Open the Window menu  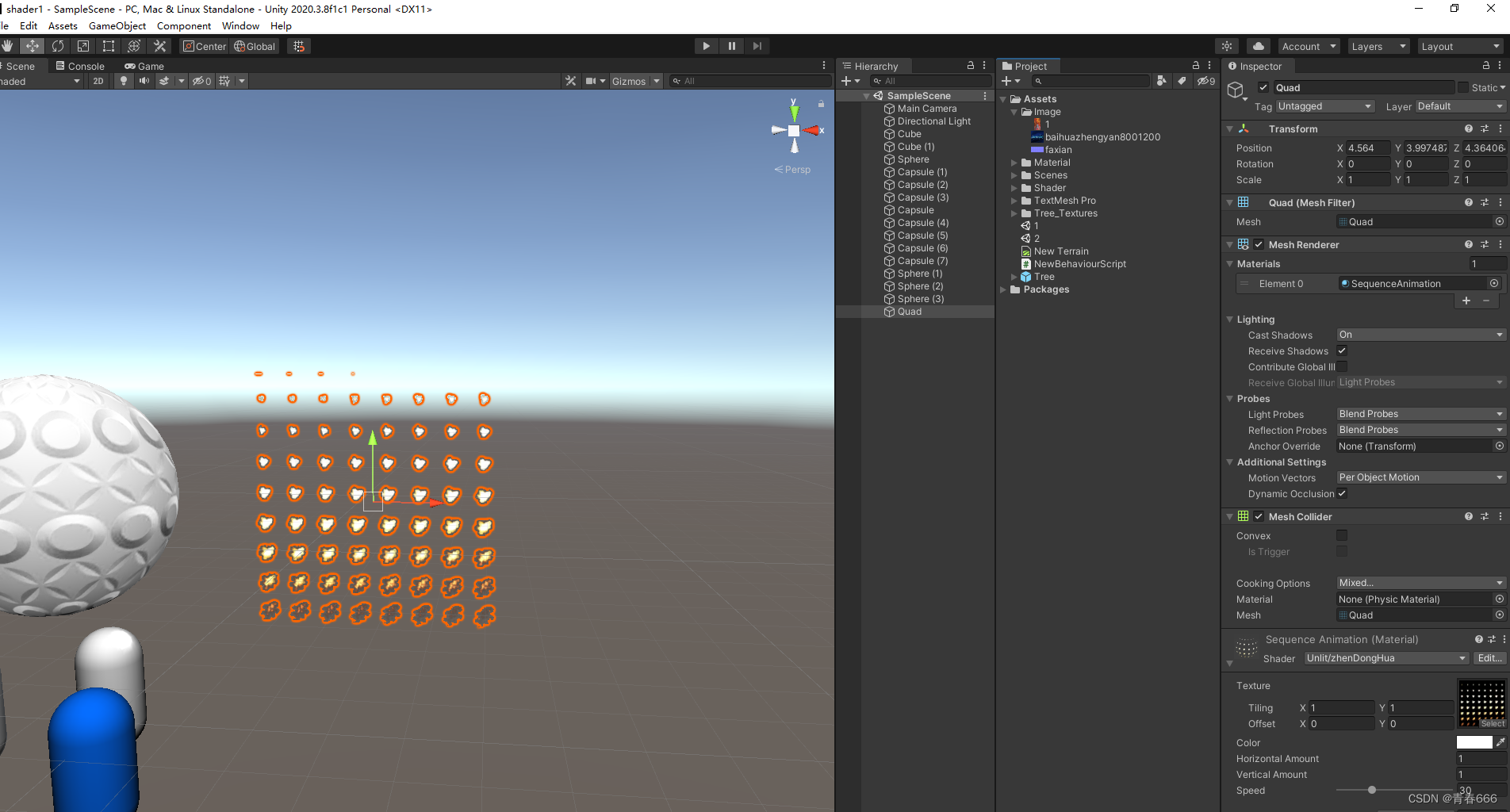pos(240,25)
